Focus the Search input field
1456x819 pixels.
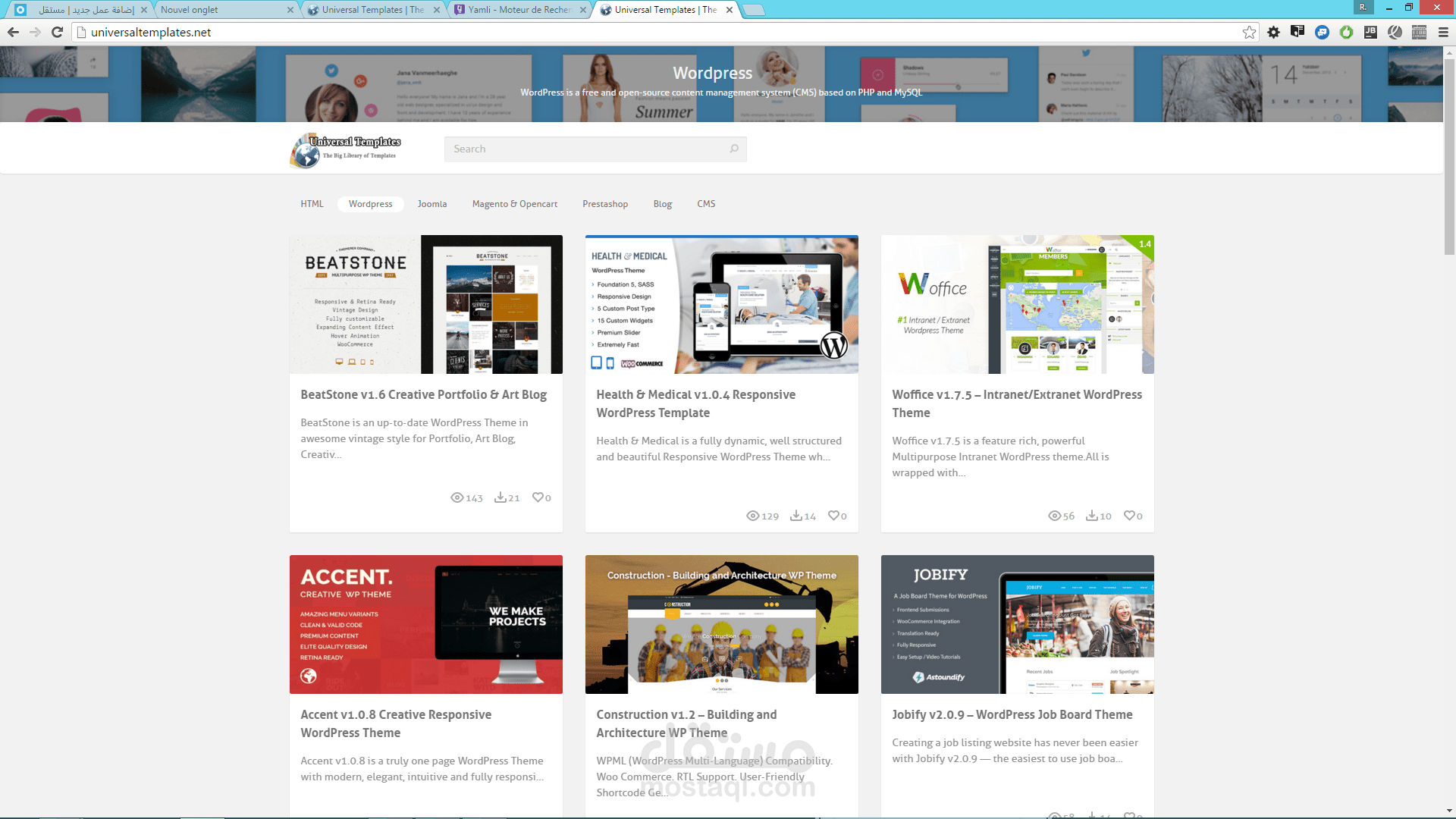[x=595, y=149]
